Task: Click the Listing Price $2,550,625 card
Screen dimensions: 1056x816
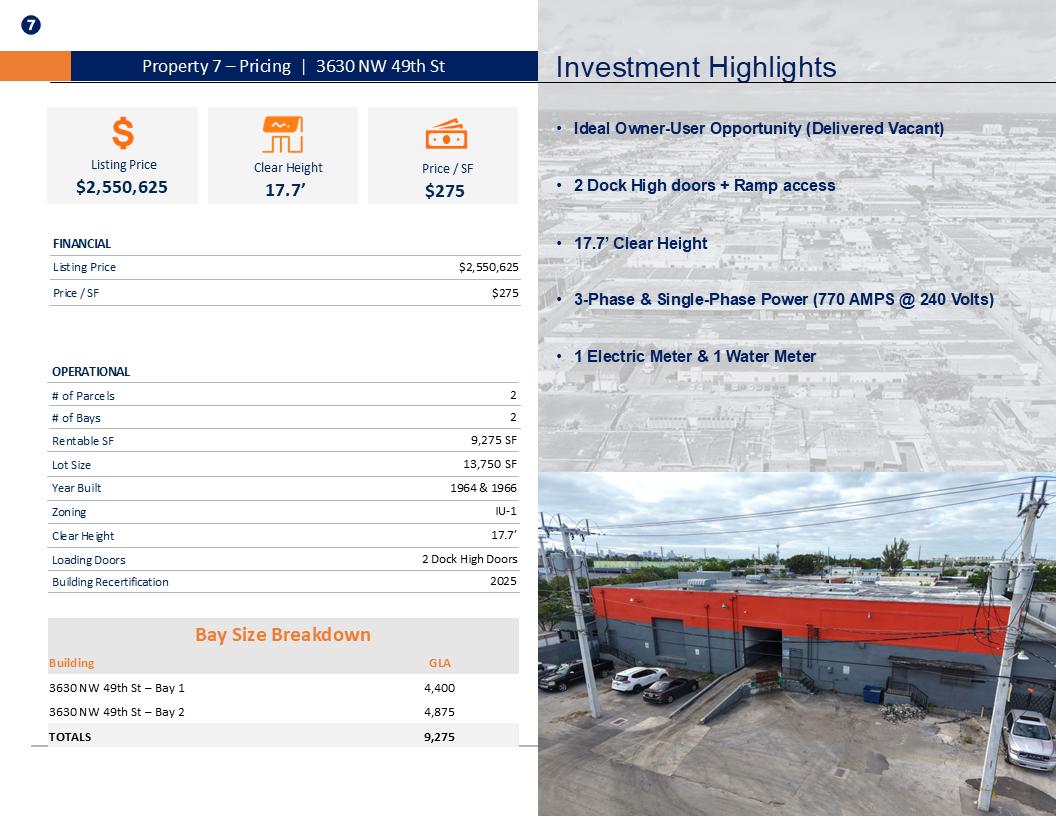Action: tap(123, 156)
